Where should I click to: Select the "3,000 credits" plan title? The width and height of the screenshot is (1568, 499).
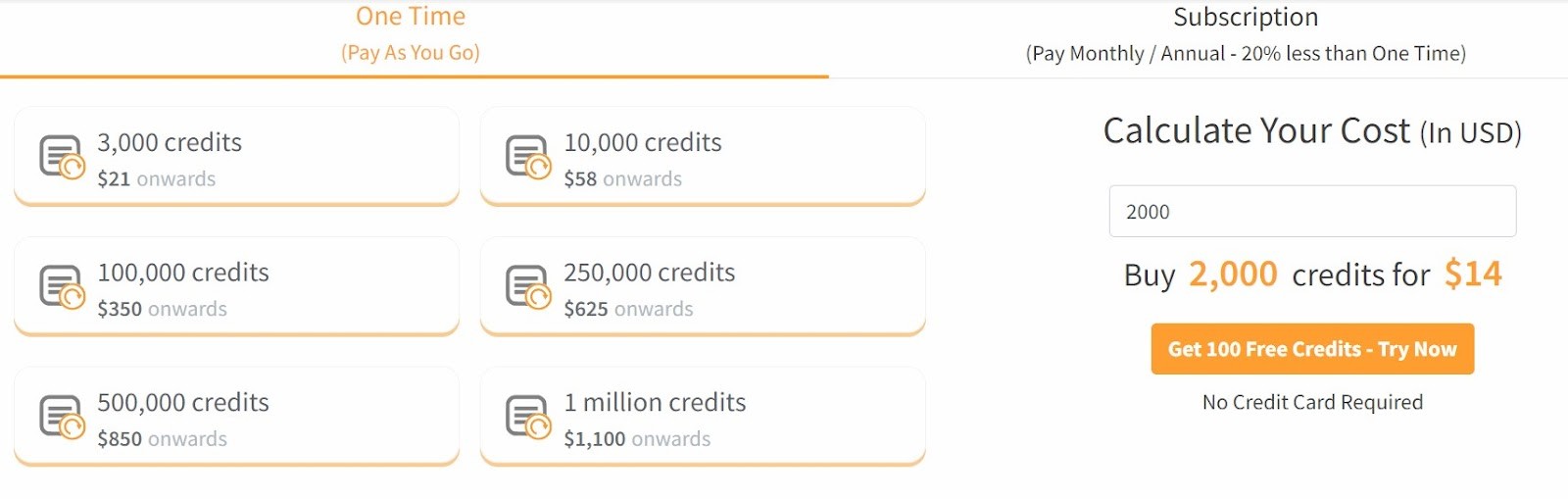(170, 143)
